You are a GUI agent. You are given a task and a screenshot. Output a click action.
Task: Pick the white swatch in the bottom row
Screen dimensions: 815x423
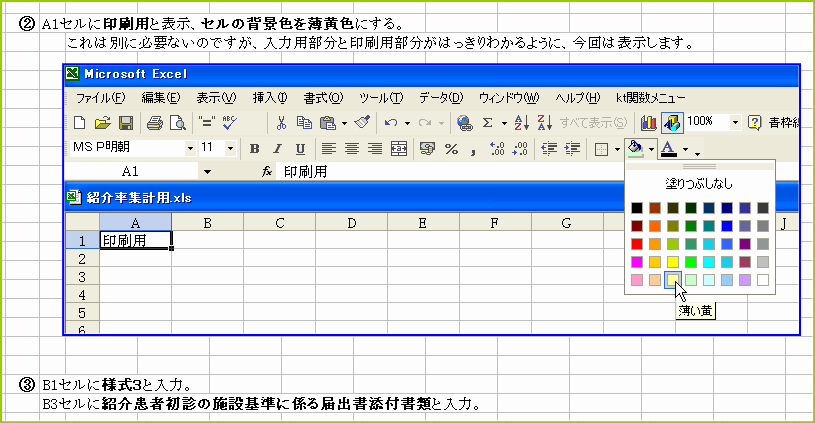pyautogui.click(x=763, y=280)
